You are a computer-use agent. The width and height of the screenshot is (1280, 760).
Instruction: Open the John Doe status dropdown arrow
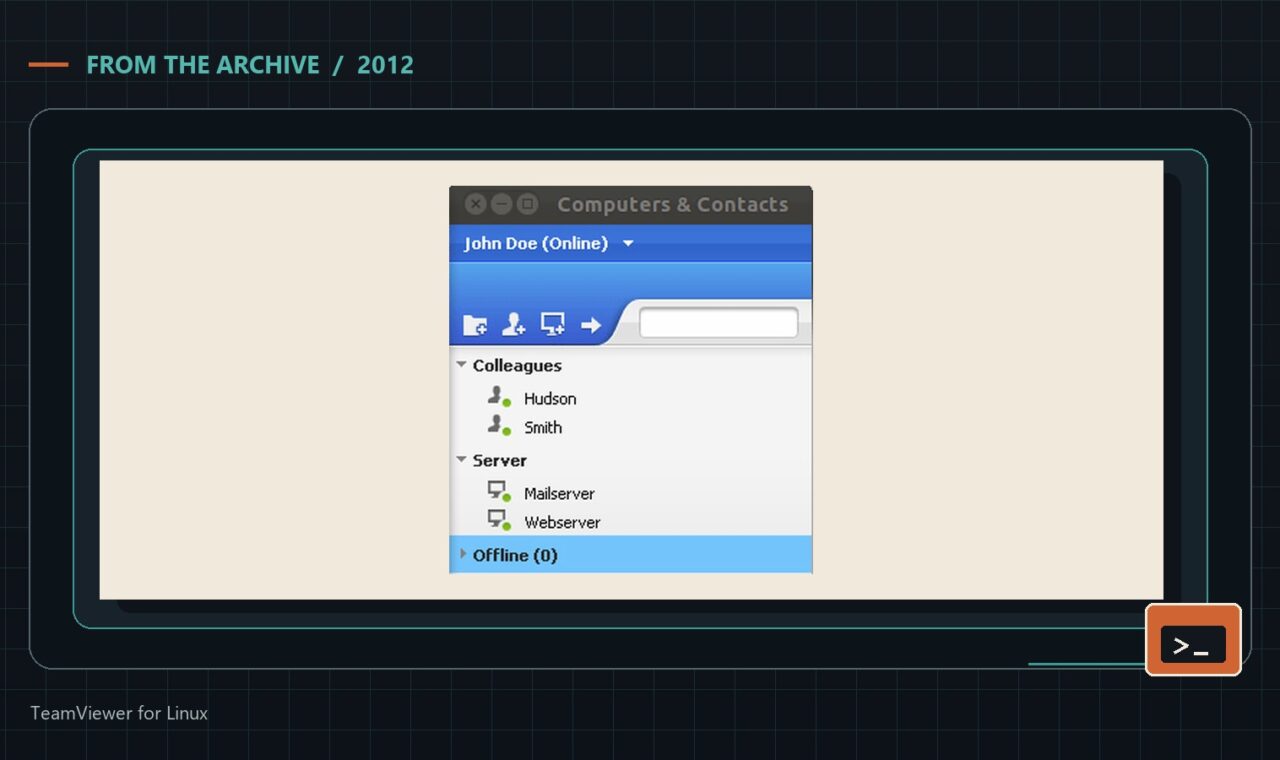click(628, 243)
